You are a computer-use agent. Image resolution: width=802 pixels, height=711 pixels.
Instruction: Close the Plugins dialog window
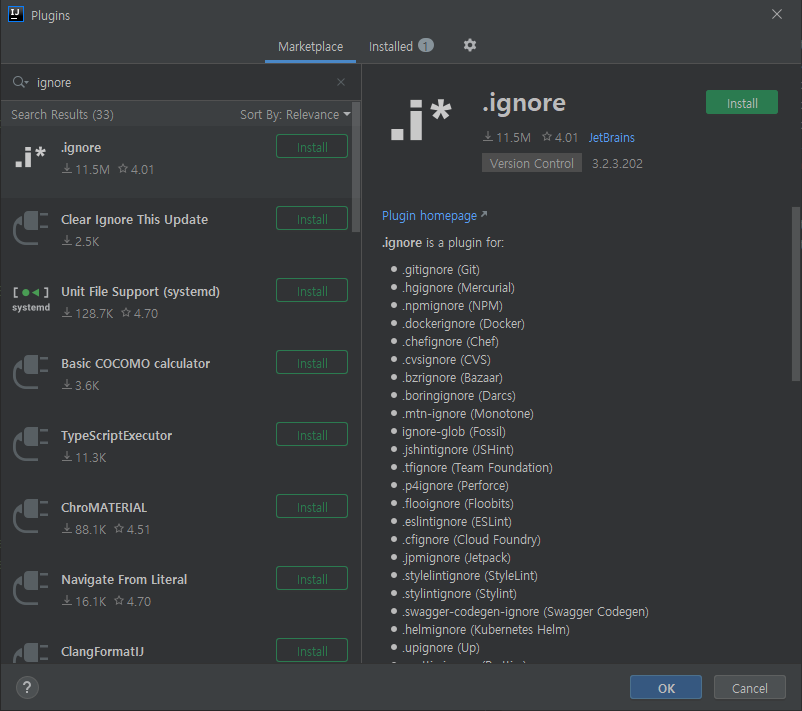(x=776, y=14)
